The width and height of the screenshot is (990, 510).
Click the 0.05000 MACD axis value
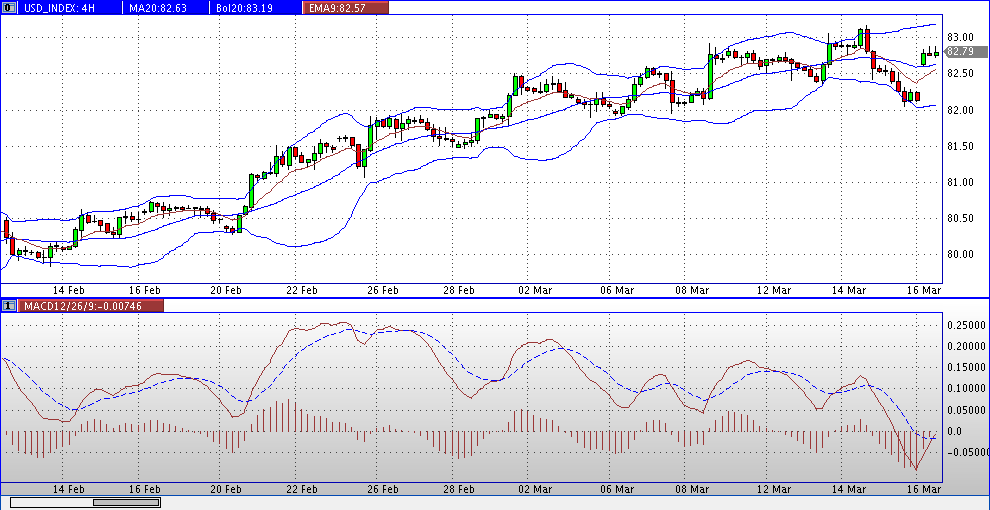pyautogui.click(x=966, y=410)
